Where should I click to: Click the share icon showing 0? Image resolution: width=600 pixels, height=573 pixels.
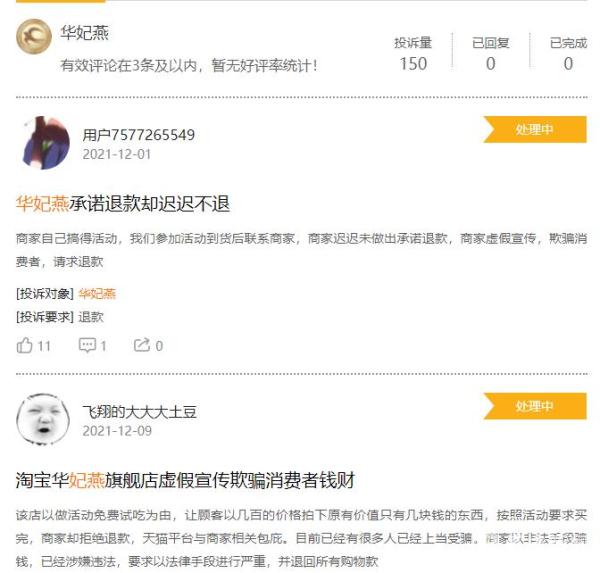click(141, 345)
